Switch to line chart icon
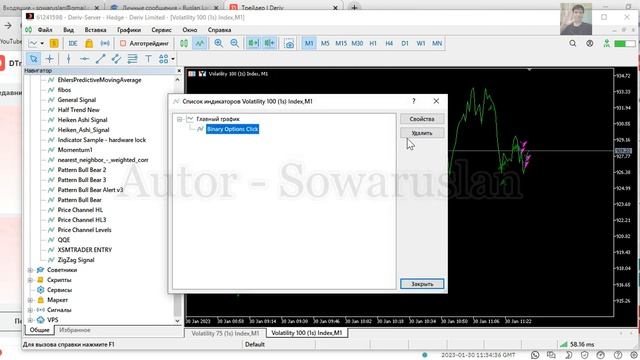 point(200,43)
